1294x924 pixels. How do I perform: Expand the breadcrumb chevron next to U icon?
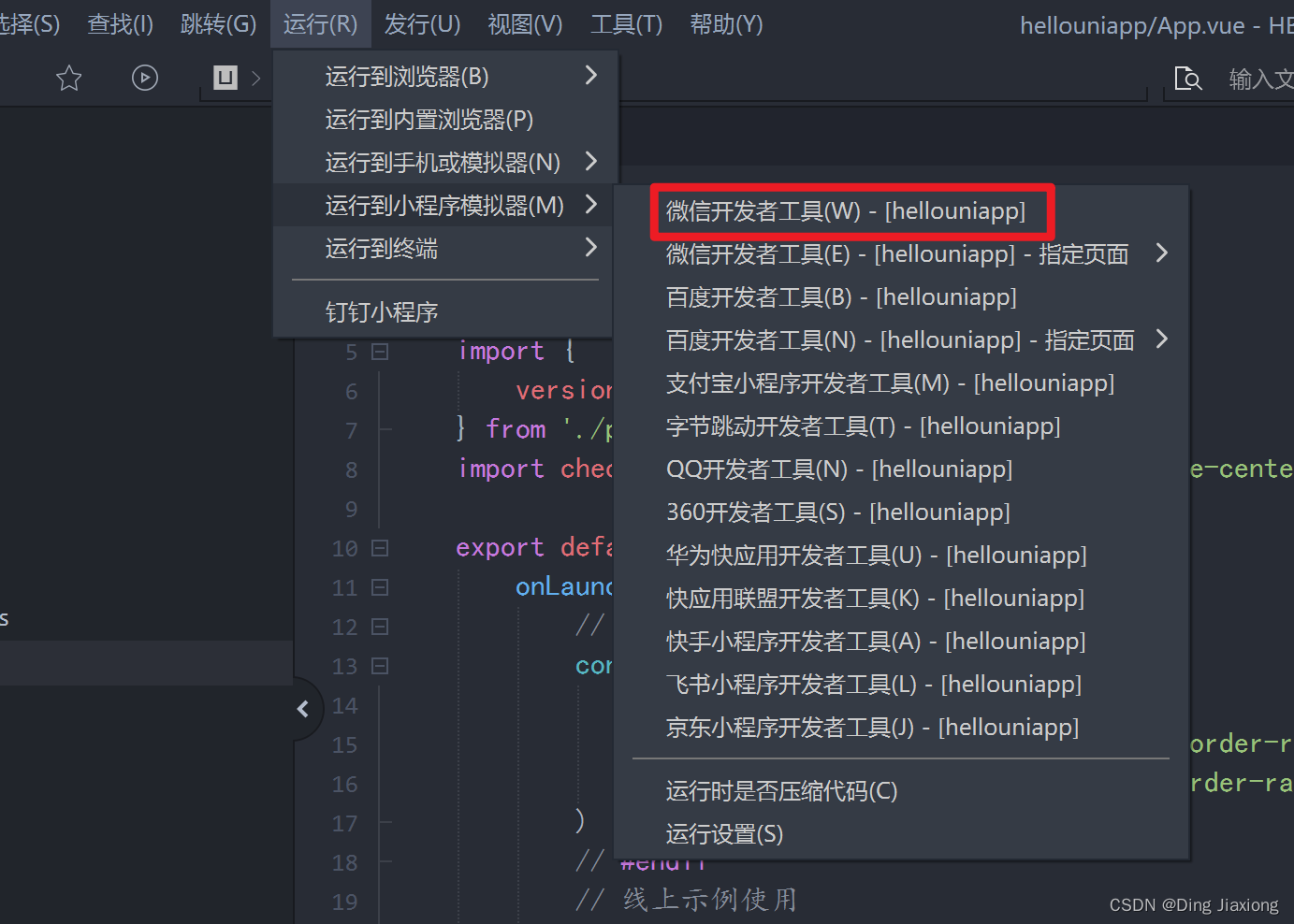coord(256,79)
